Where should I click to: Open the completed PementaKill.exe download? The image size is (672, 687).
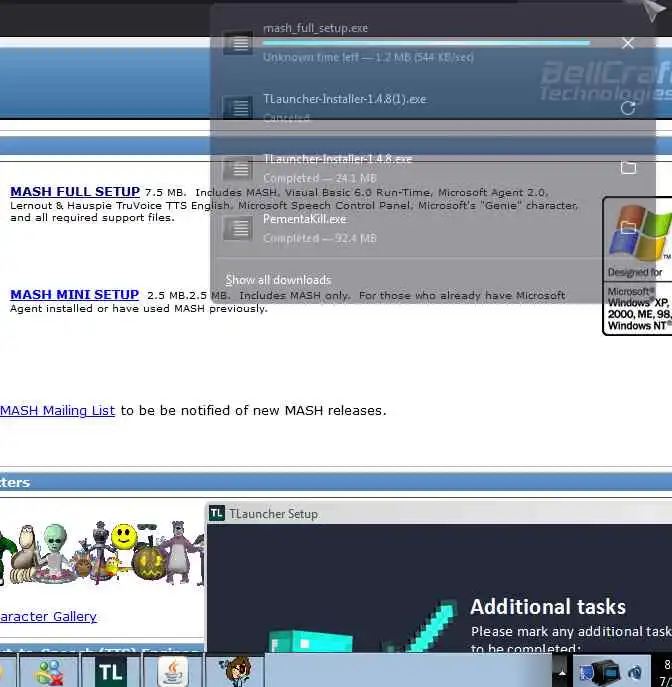click(x=304, y=219)
